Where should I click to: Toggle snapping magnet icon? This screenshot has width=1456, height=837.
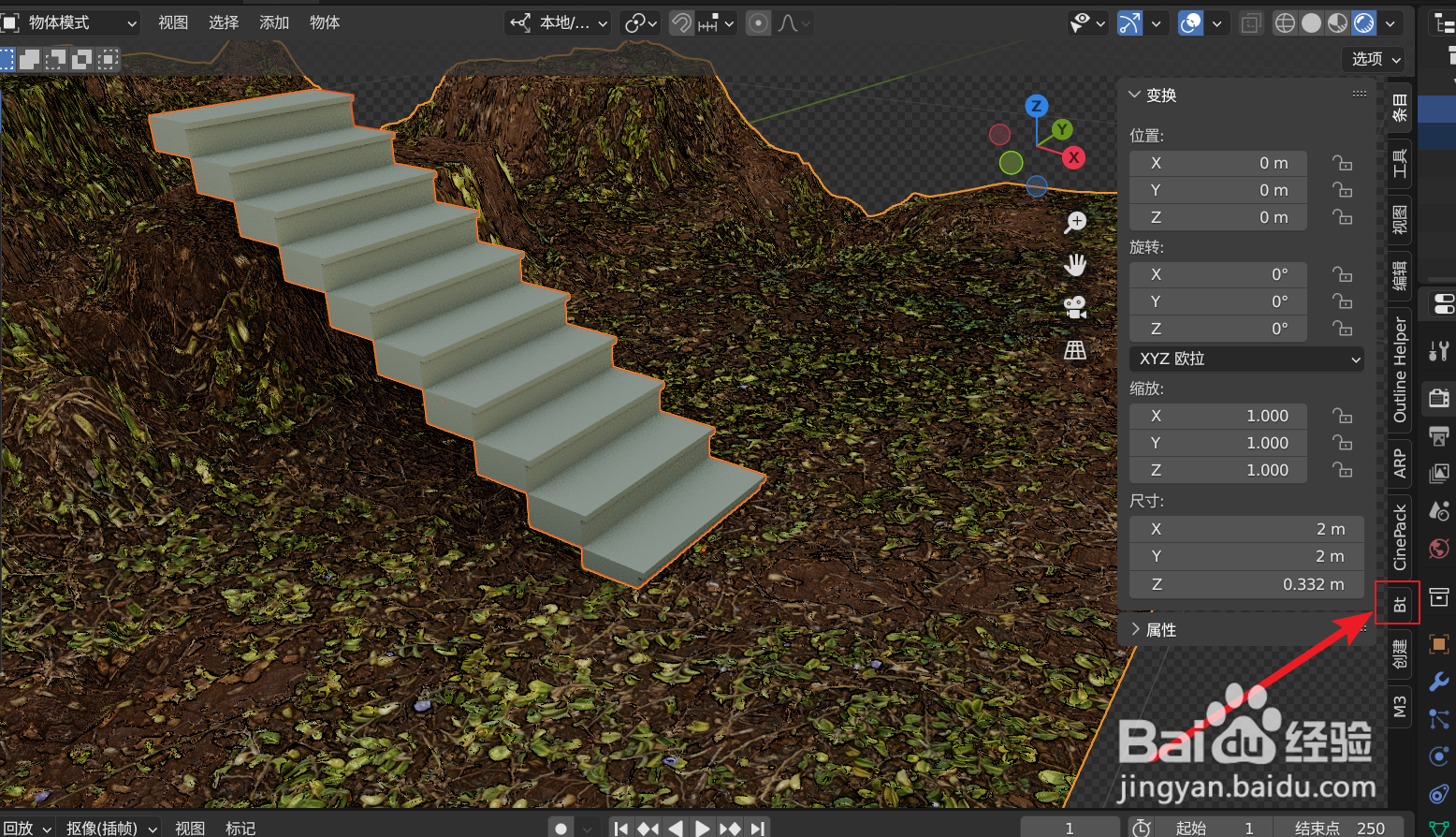point(682,22)
